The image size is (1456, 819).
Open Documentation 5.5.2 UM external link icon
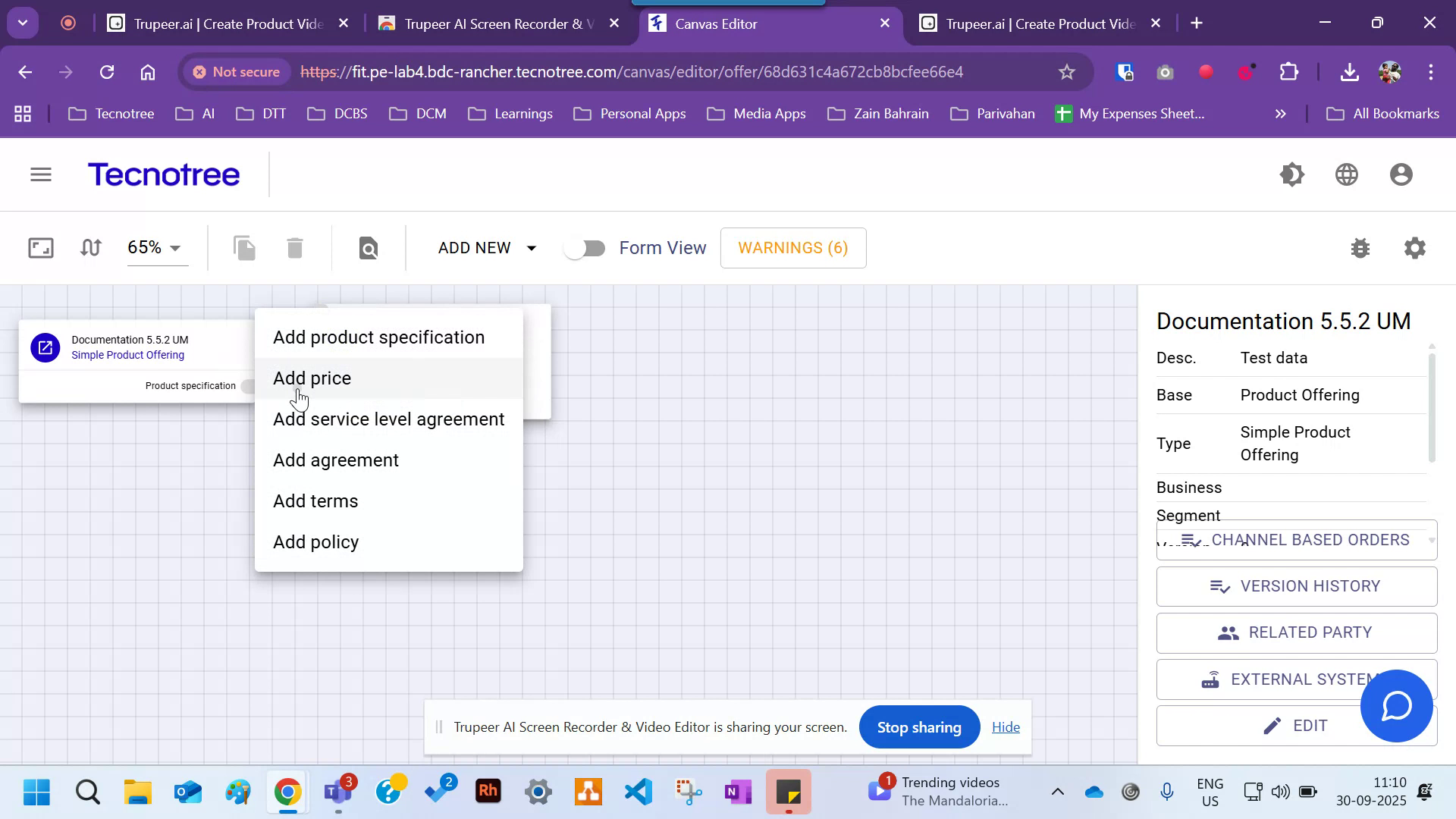tap(45, 347)
